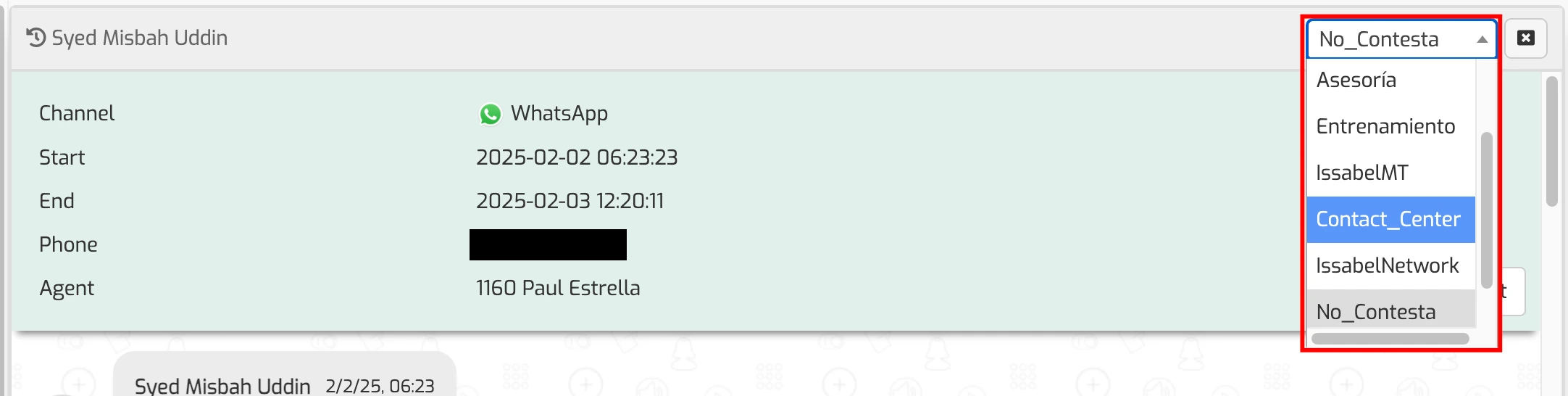Click the Syed Misbah Uddin header title

coord(139,38)
